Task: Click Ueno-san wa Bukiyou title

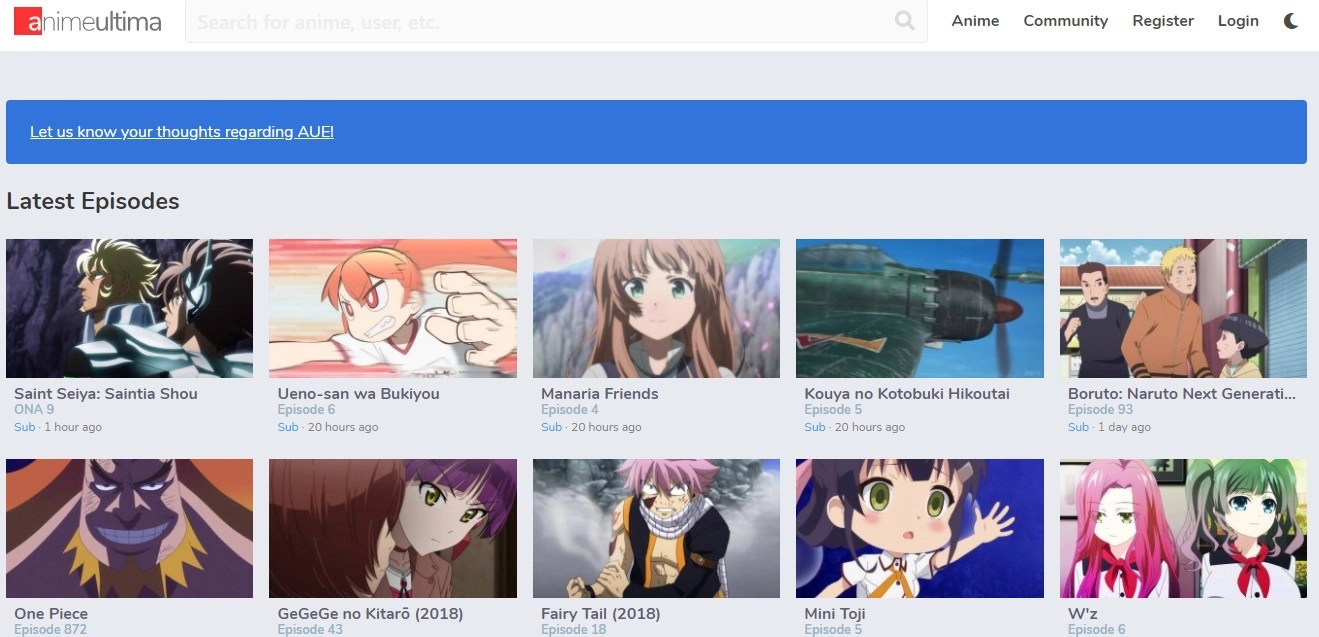Action: pos(359,394)
